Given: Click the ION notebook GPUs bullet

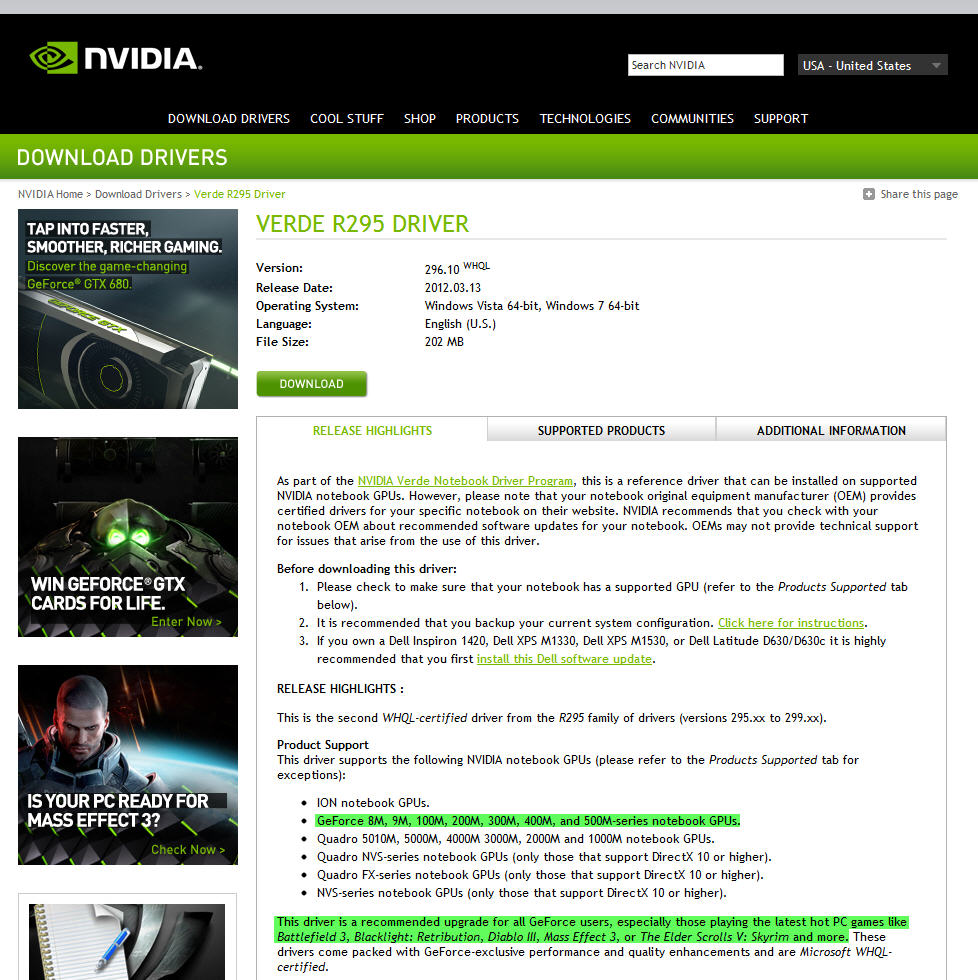Looking at the screenshot, I should [372, 802].
